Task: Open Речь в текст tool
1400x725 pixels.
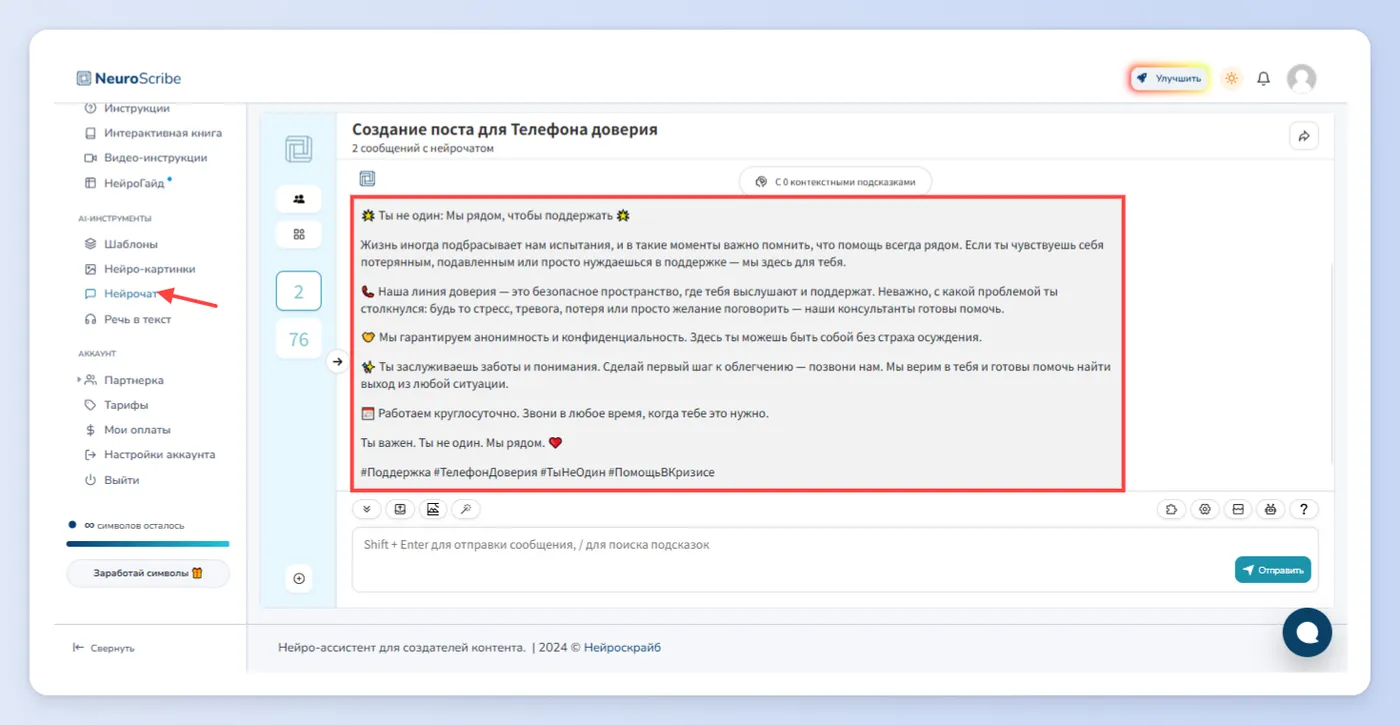Action: tap(128, 320)
